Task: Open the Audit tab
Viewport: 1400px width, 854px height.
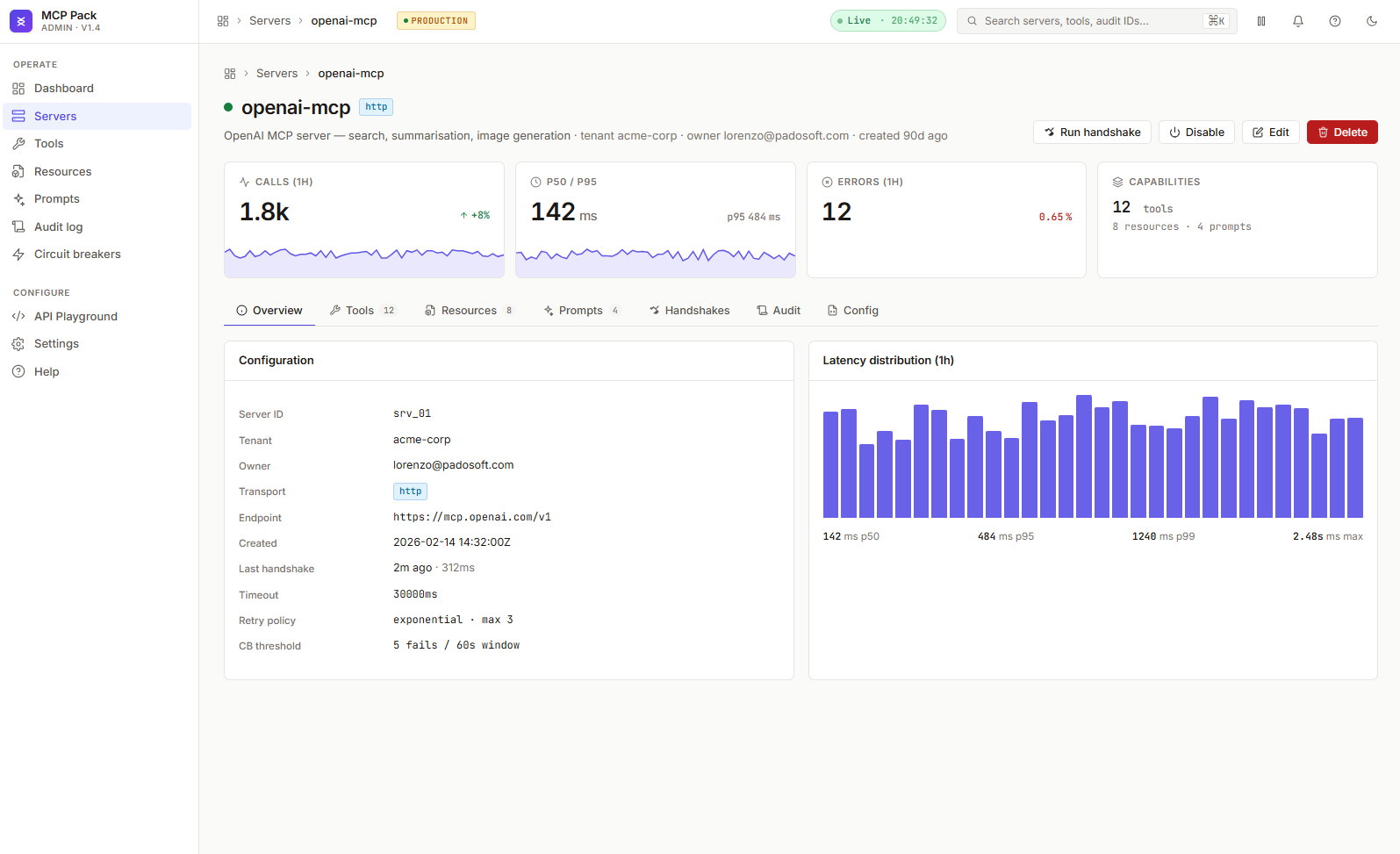Action: [779, 311]
